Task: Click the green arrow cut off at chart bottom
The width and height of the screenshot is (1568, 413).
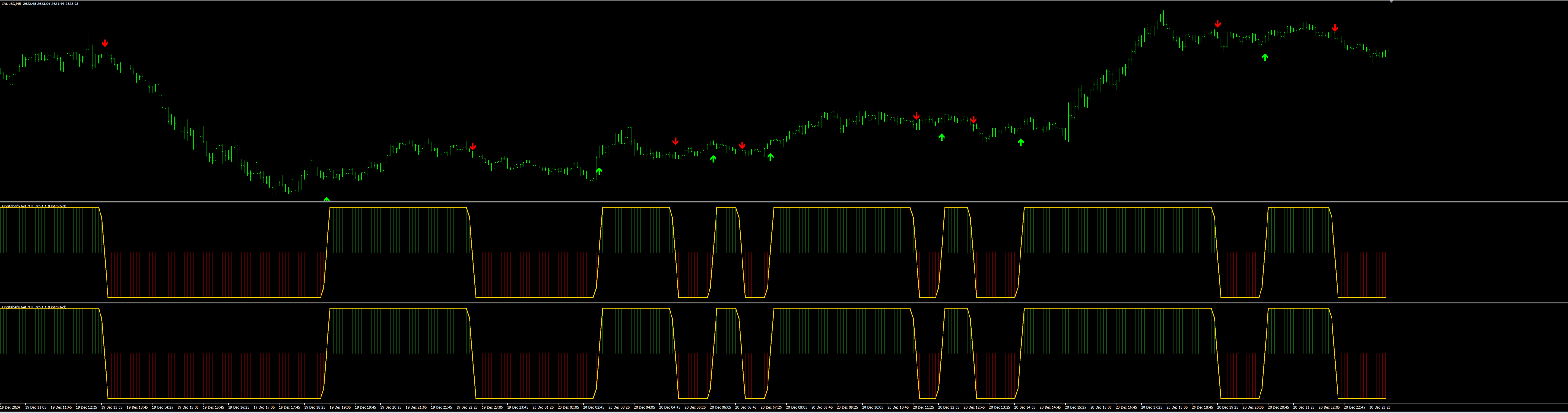Action: pyautogui.click(x=327, y=199)
